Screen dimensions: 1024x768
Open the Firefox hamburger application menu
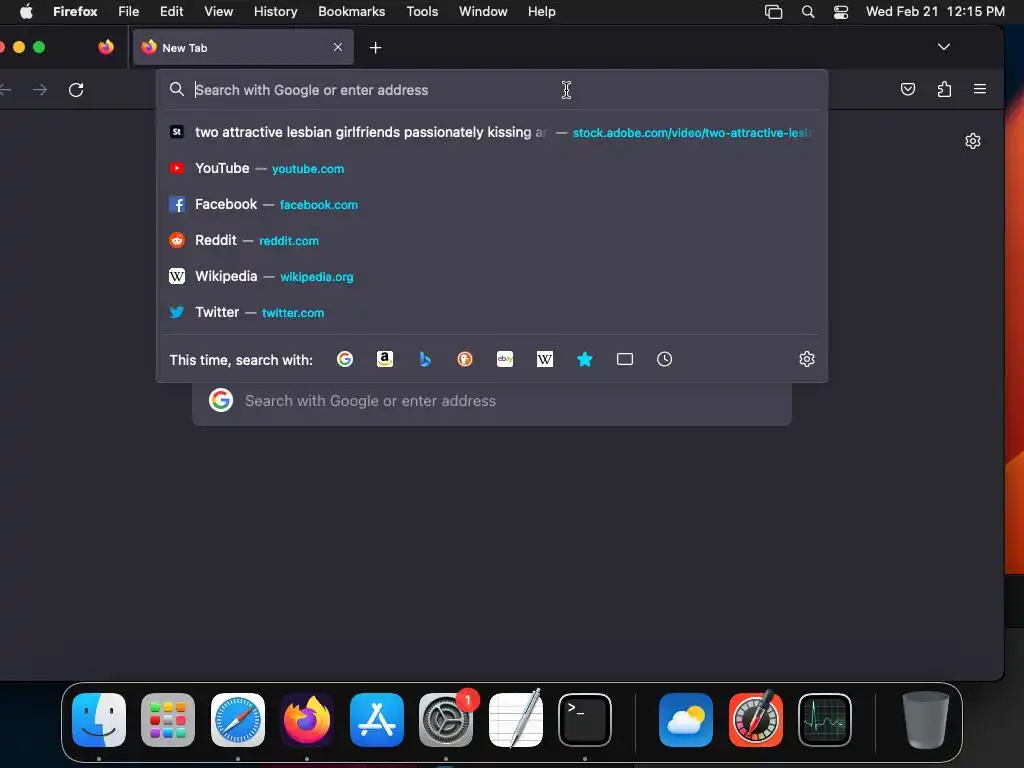tap(980, 89)
